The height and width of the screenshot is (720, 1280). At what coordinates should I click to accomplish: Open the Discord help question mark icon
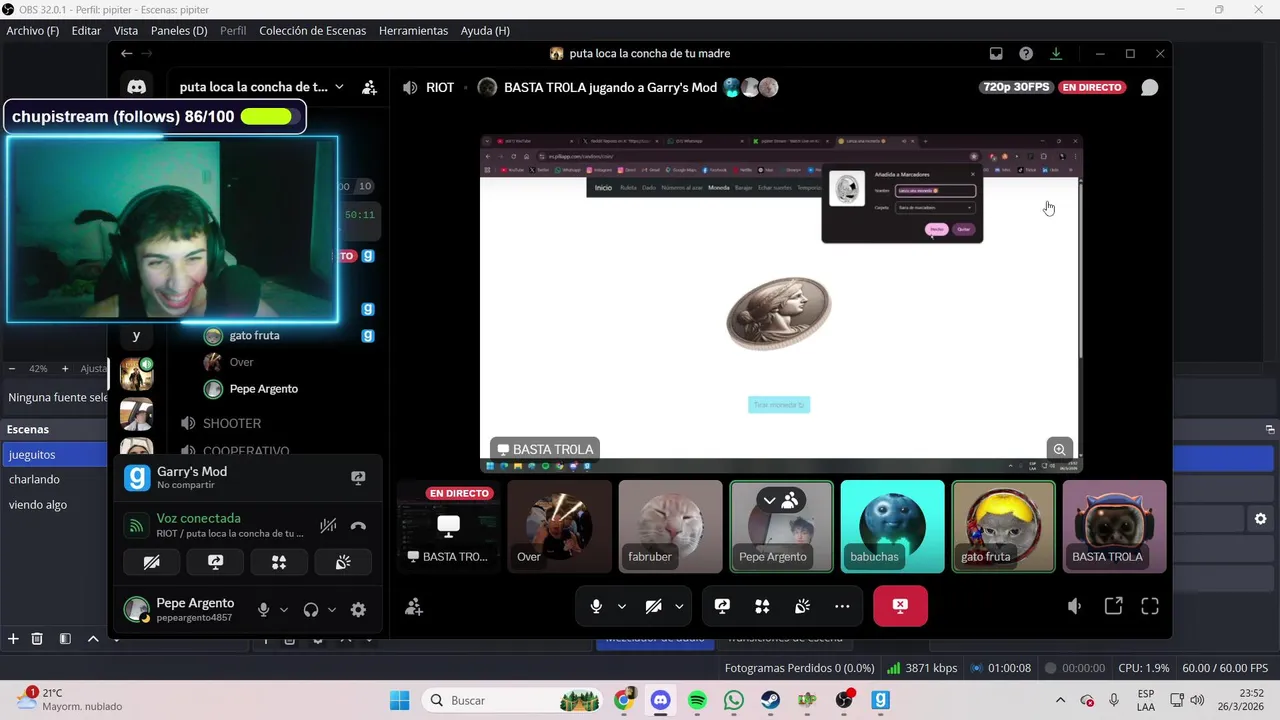1026,54
